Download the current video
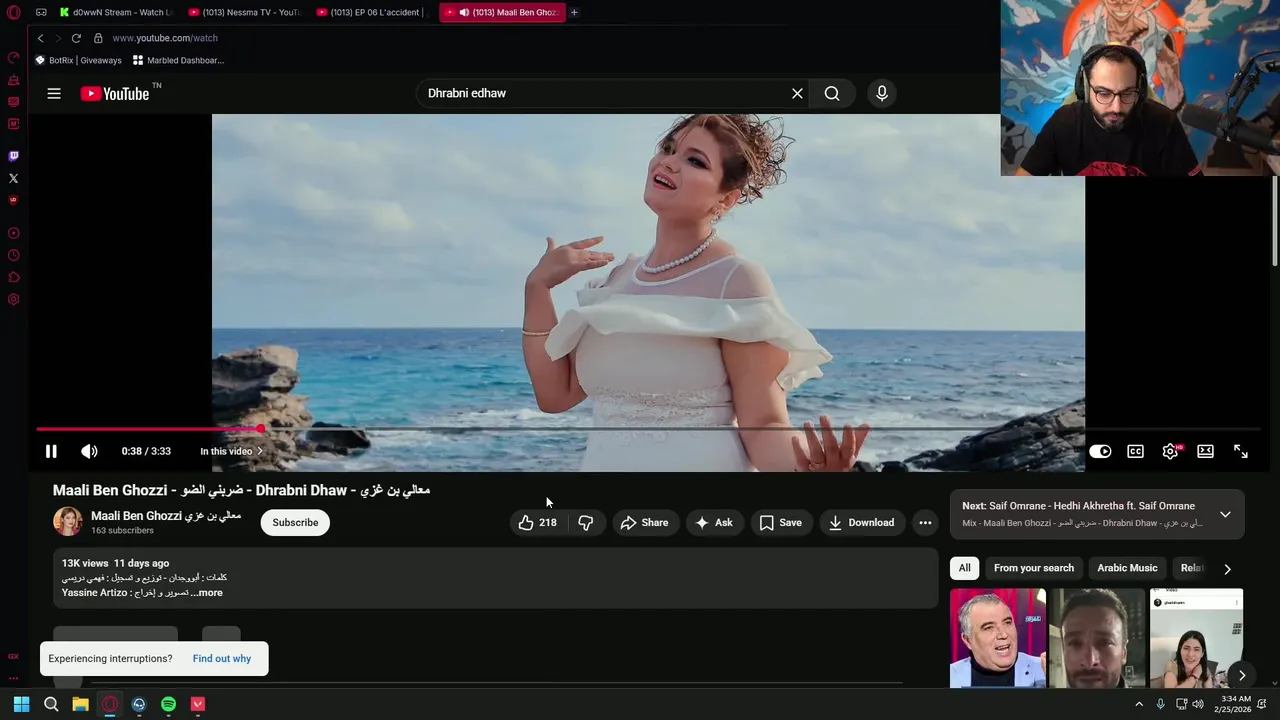 861,522
